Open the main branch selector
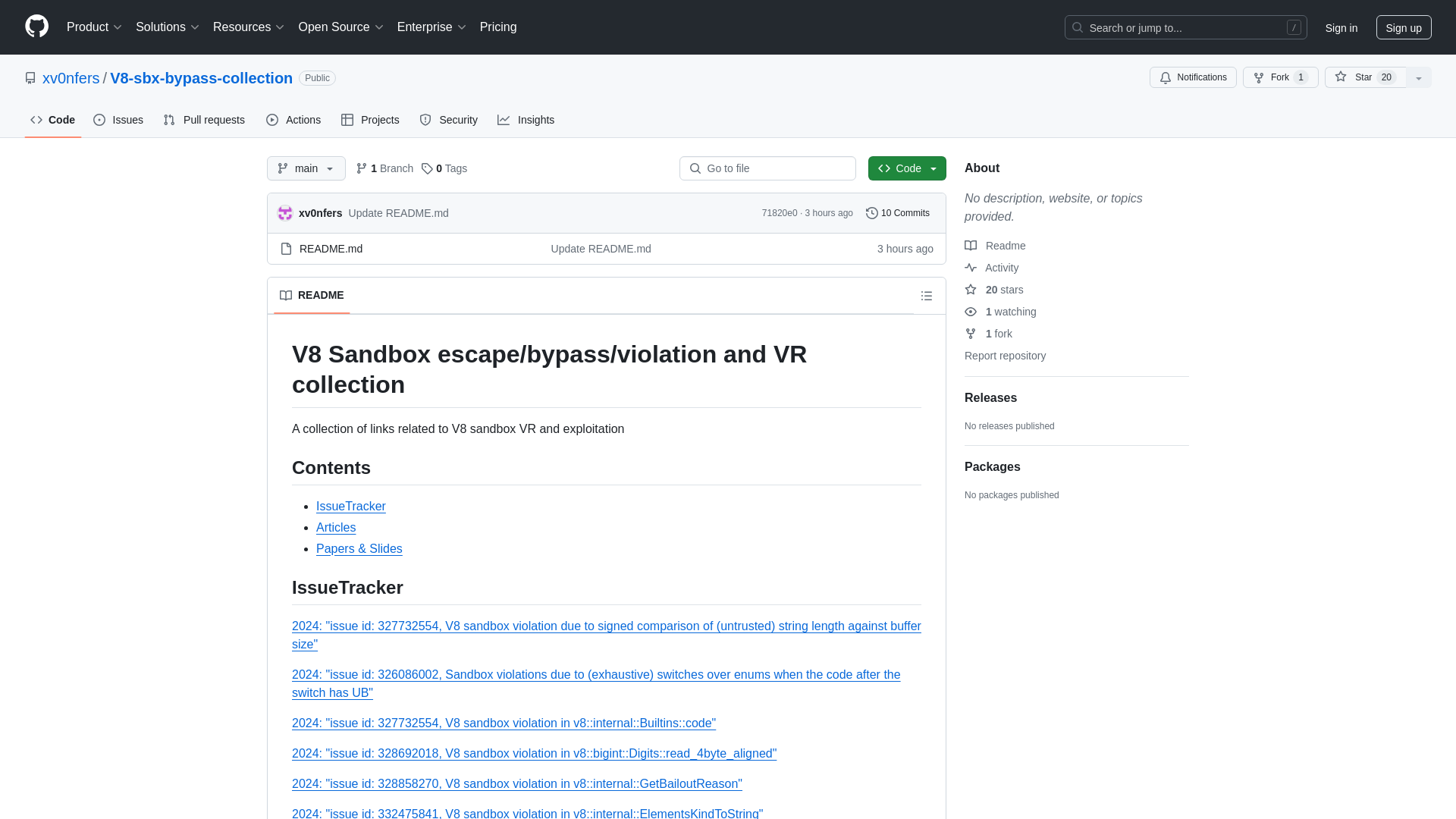This screenshot has height=819, width=1456. pyautogui.click(x=306, y=168)
